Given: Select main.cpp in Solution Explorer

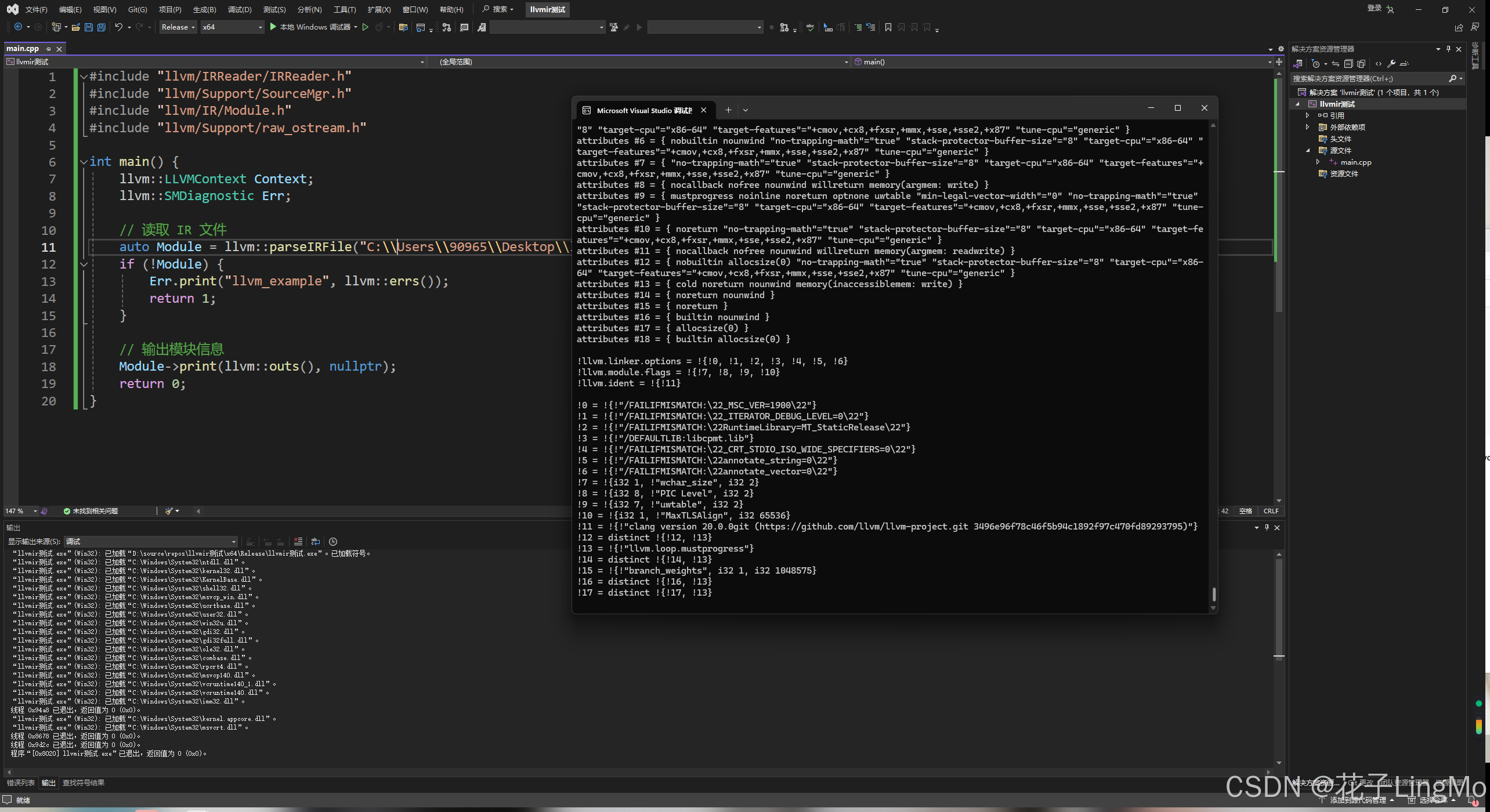Looking at the screenshot, I should tap(1355, 162).
